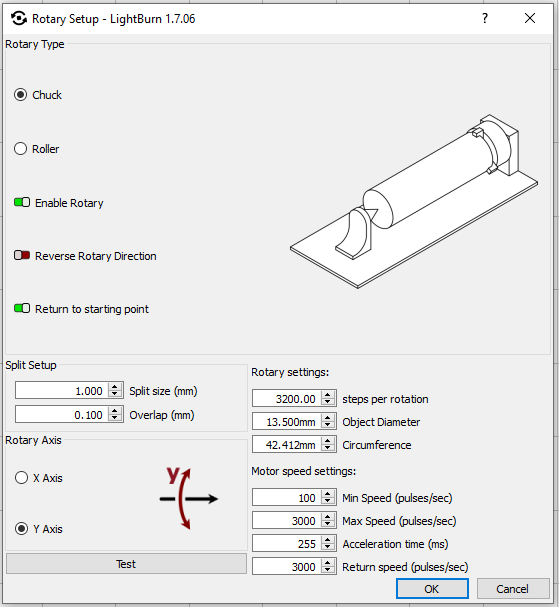This screenshot has height=607, width=559.
Task: Click the Acceleration time field
Action: click(286, 544)
